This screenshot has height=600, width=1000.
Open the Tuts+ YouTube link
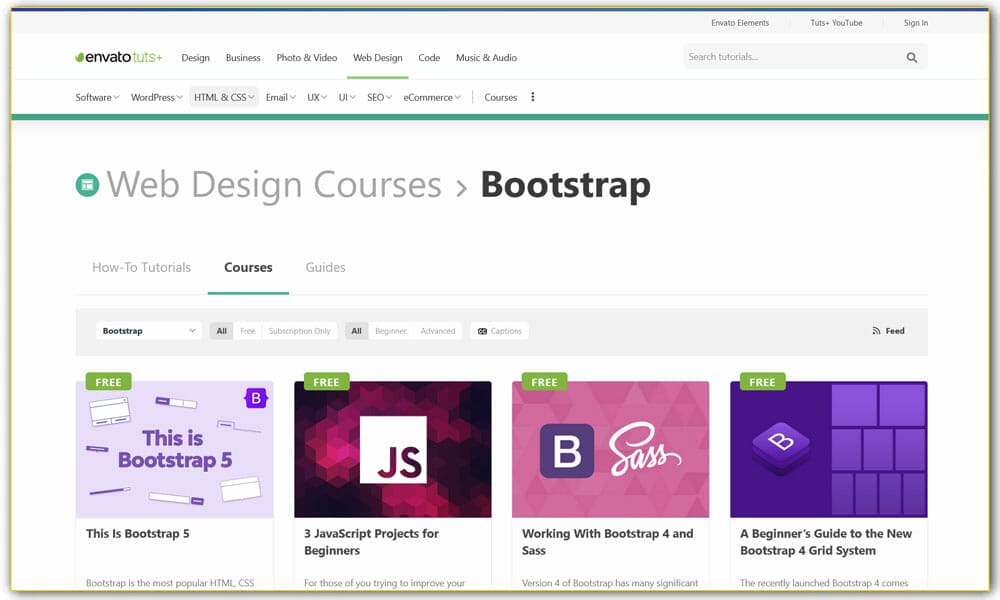pos(836,22)
